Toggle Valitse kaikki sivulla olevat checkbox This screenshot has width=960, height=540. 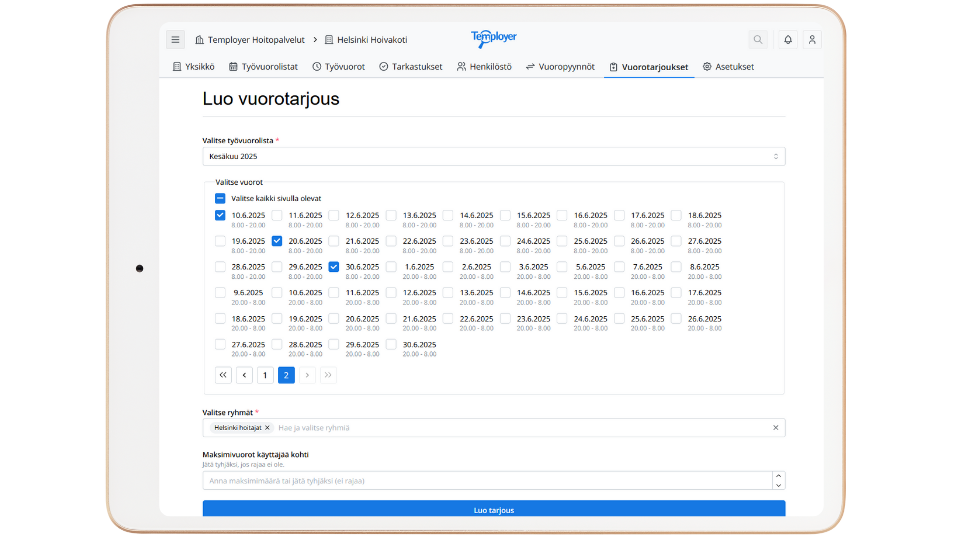point(220,198)
